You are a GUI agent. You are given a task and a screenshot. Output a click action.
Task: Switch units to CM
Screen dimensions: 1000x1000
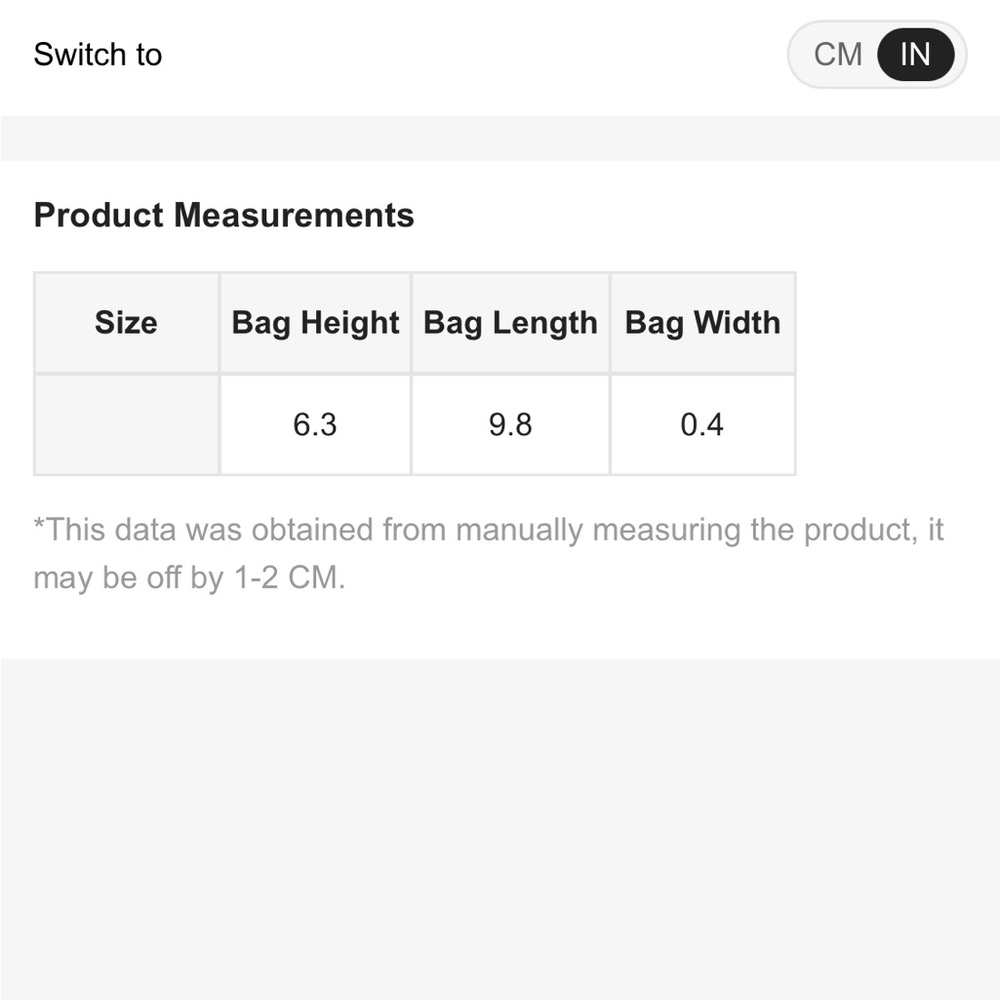click(837, 54)
